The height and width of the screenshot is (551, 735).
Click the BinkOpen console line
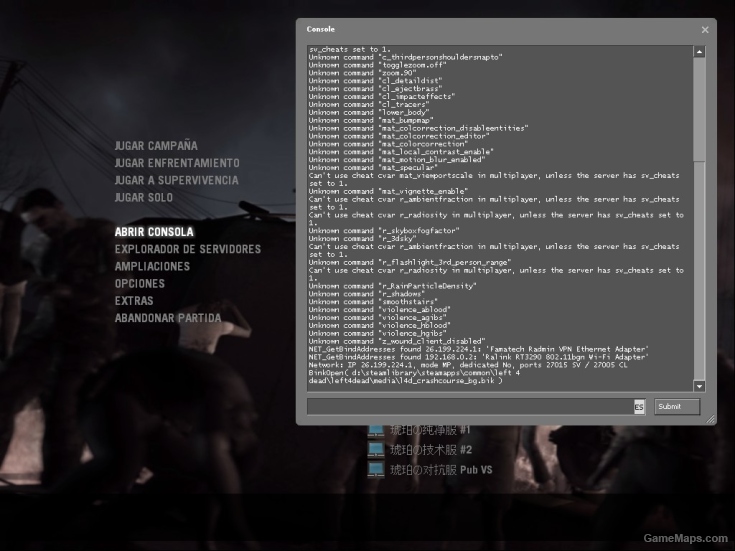414,377
